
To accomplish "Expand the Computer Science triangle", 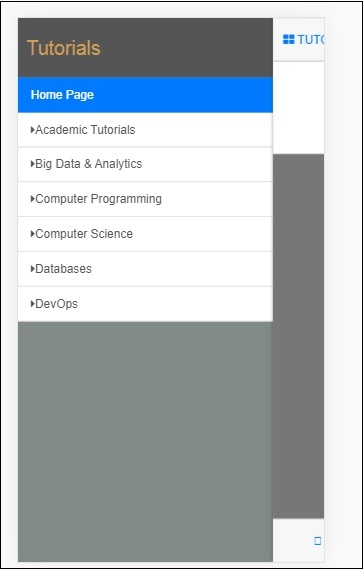I will tap(33, 234).
